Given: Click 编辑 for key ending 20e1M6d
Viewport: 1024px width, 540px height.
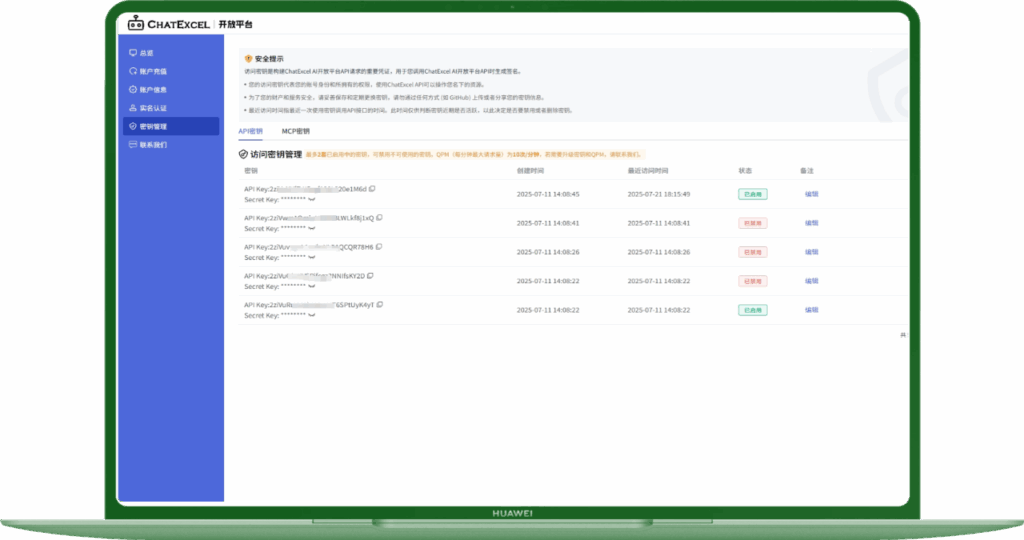Looking at the screenshot, I should coord(811,194).
